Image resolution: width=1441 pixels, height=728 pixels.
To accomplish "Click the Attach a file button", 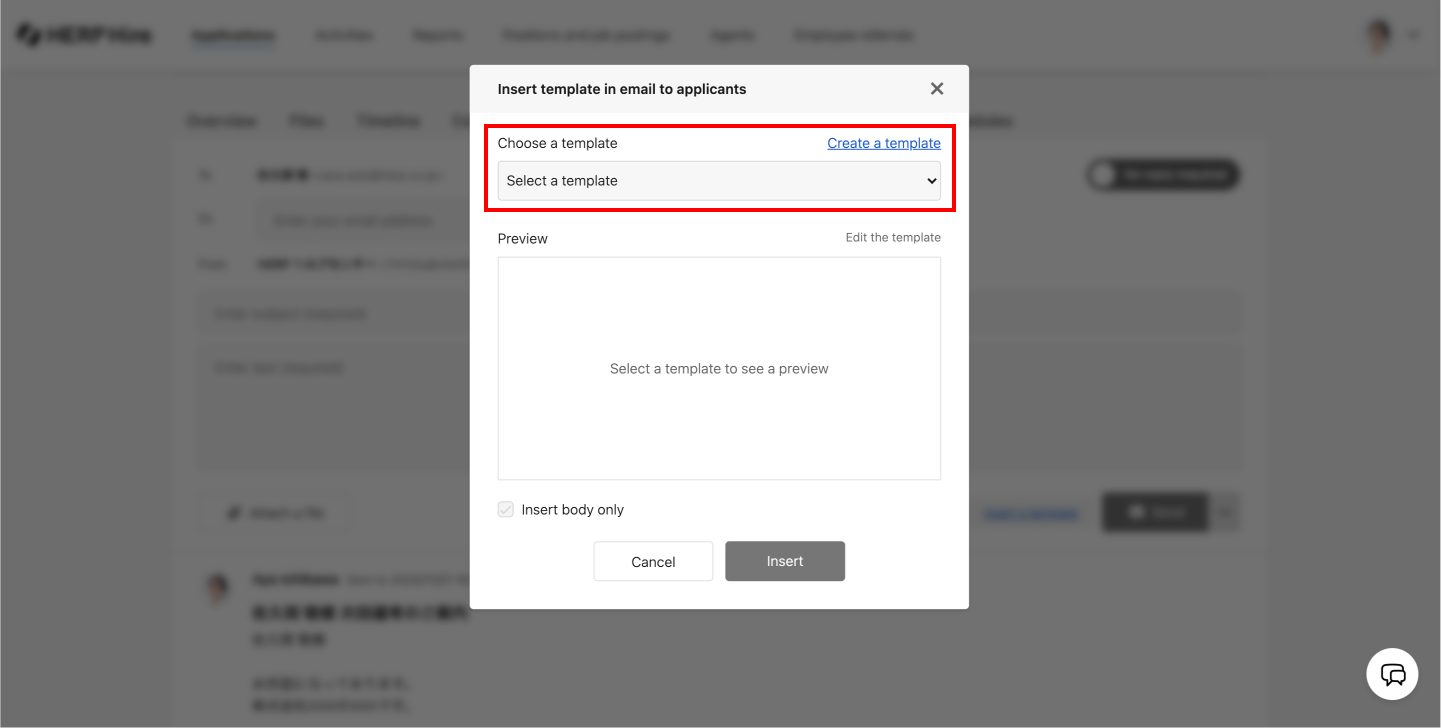I will coord(276,513).
